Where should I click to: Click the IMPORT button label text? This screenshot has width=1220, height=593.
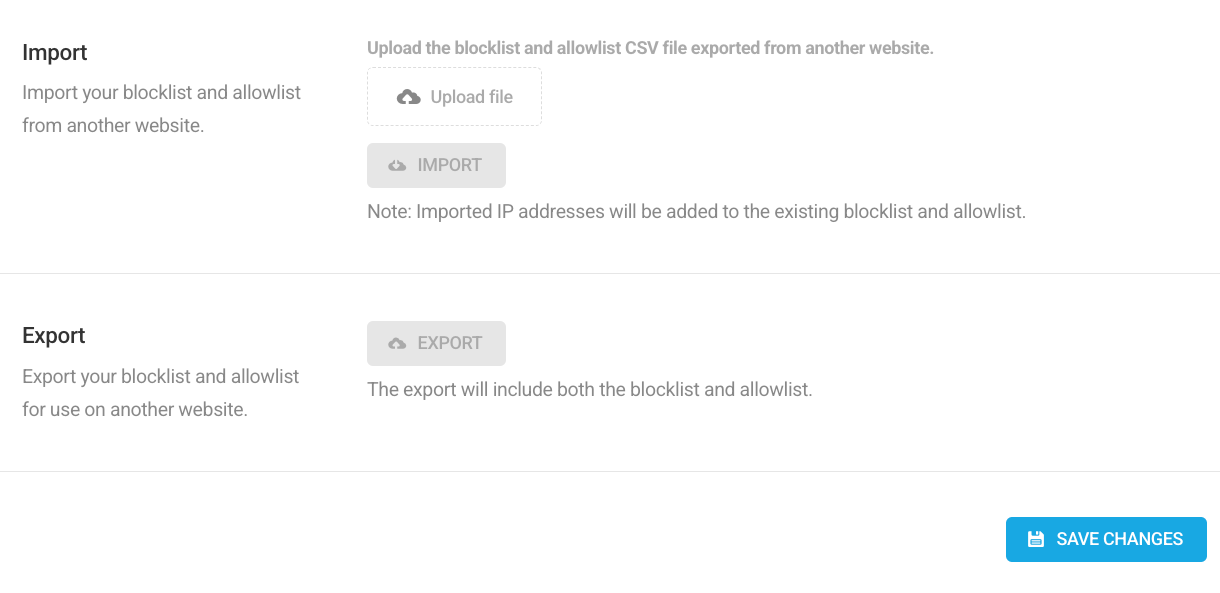point(450,165)
